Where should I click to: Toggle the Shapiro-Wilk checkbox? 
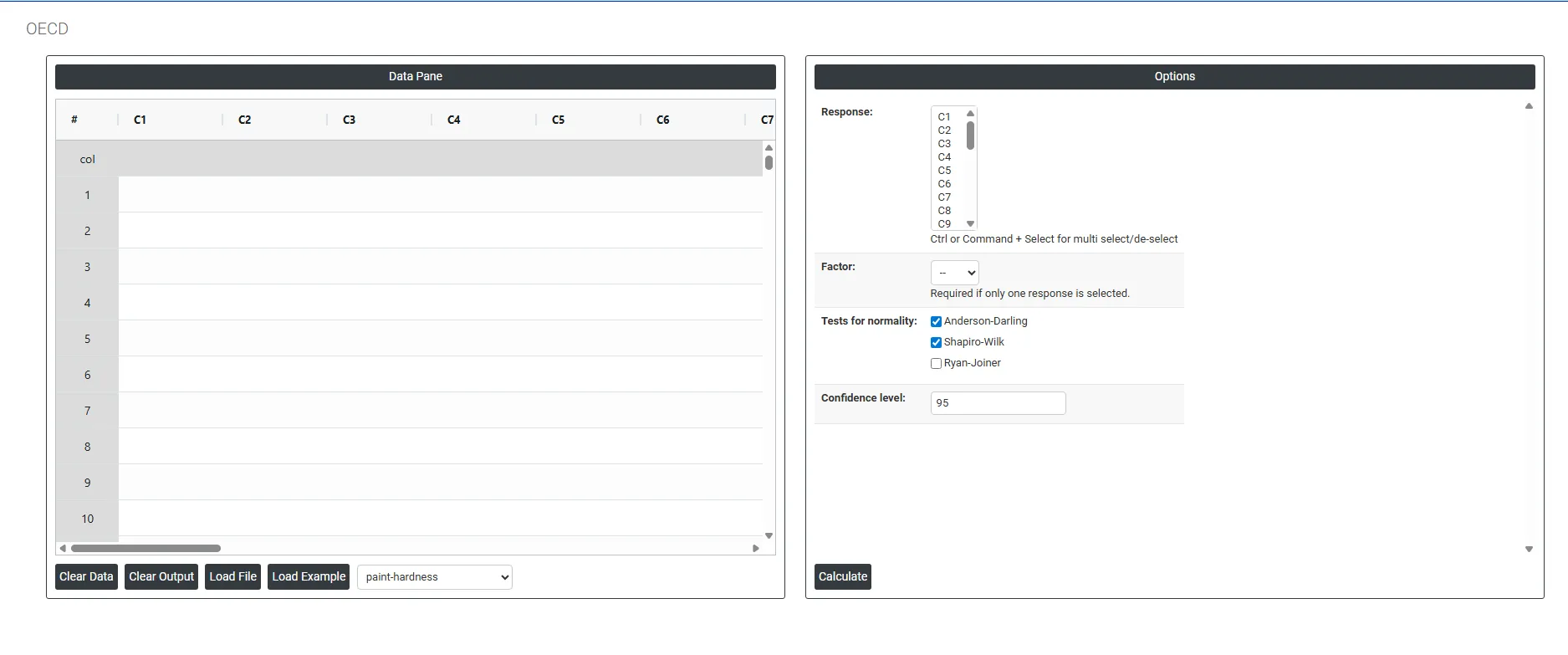pyautogui.click(x=936, y=342)
